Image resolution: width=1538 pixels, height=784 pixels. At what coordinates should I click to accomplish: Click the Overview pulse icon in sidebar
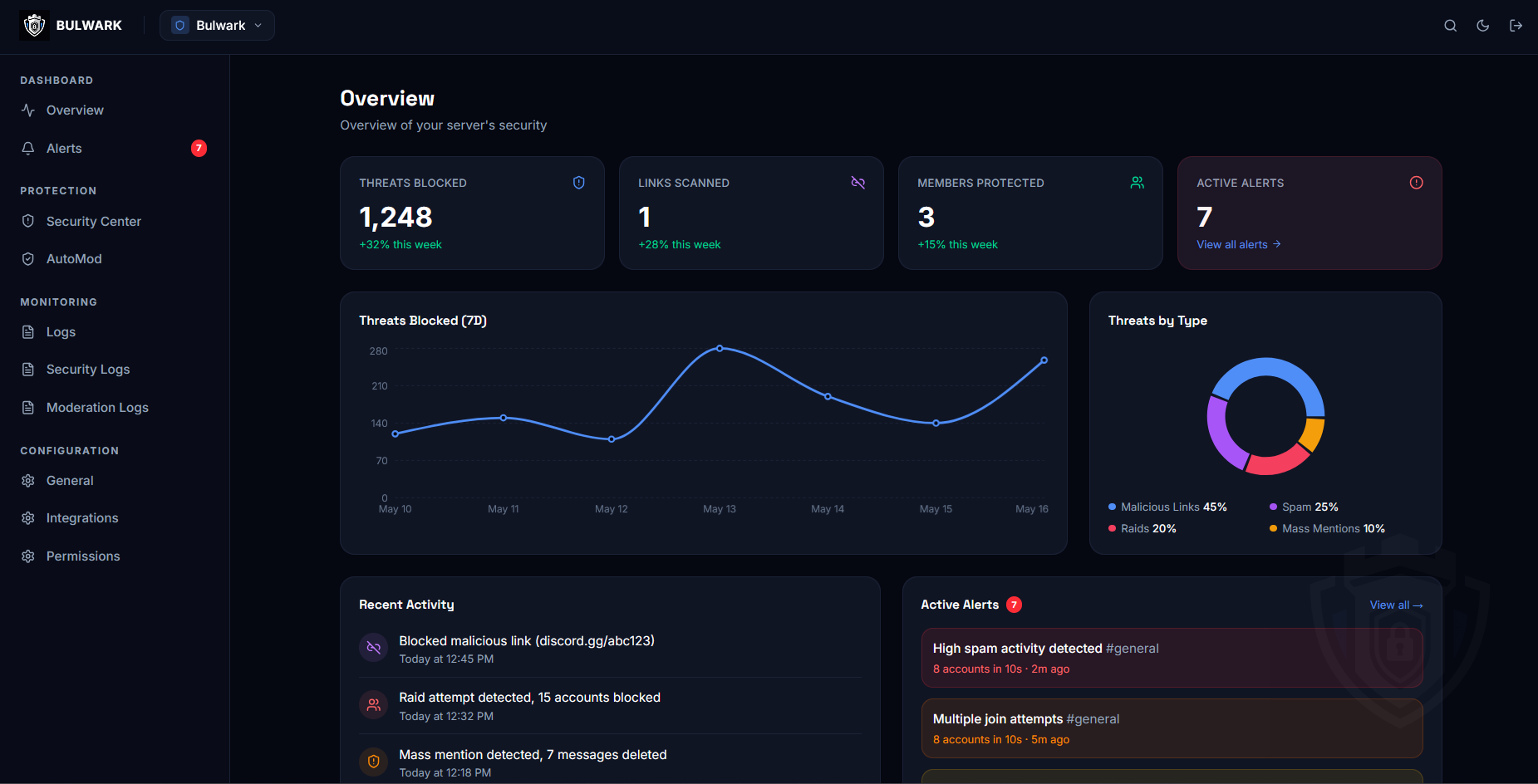[28, 110]
